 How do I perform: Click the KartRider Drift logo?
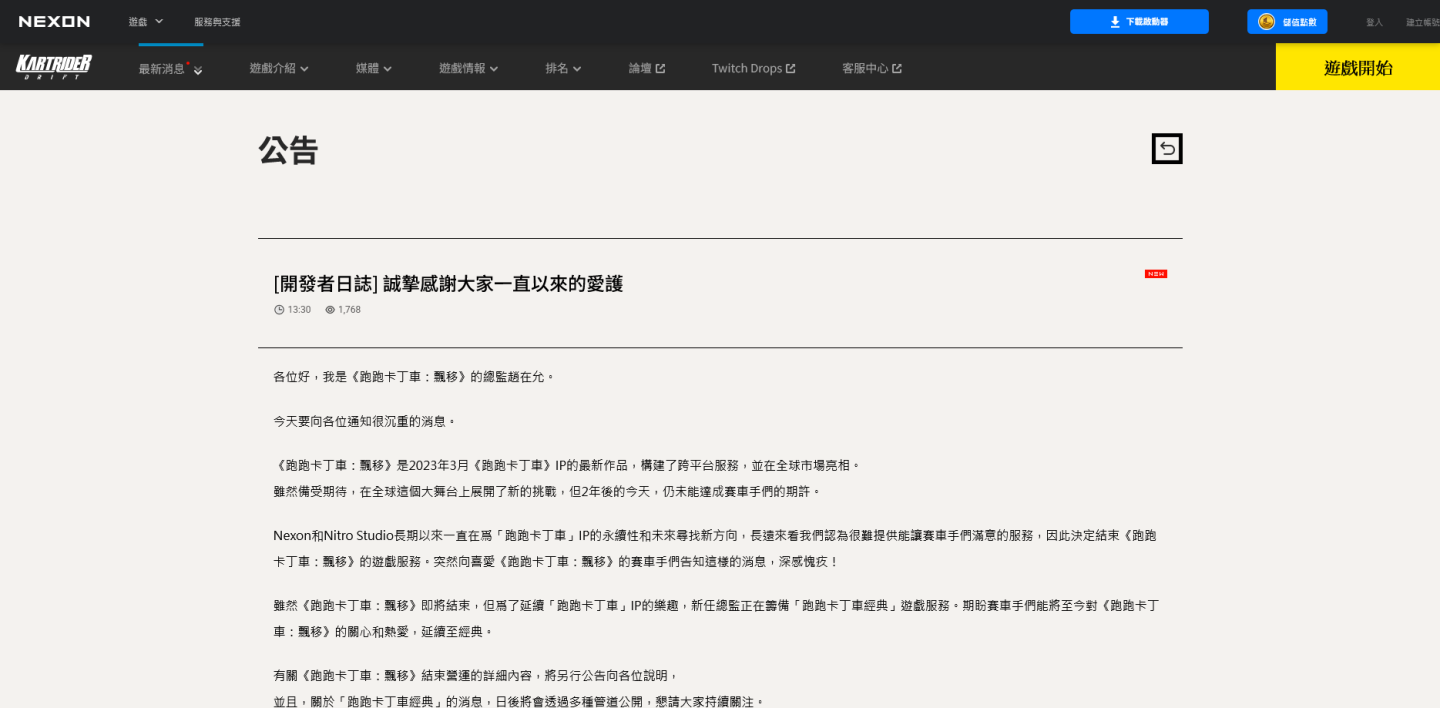54,67
